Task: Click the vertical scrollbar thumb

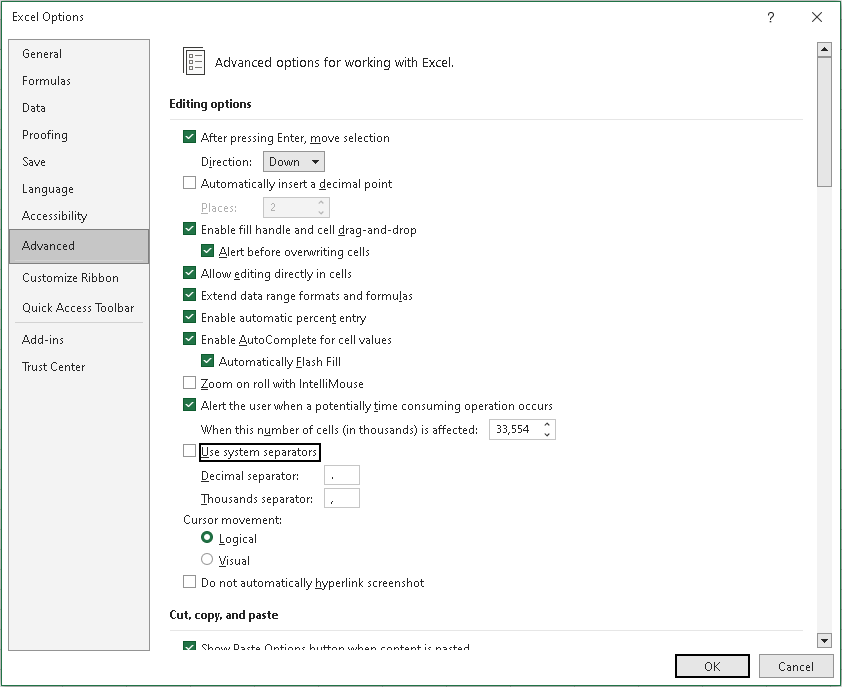Action: [x=824, y=122]
